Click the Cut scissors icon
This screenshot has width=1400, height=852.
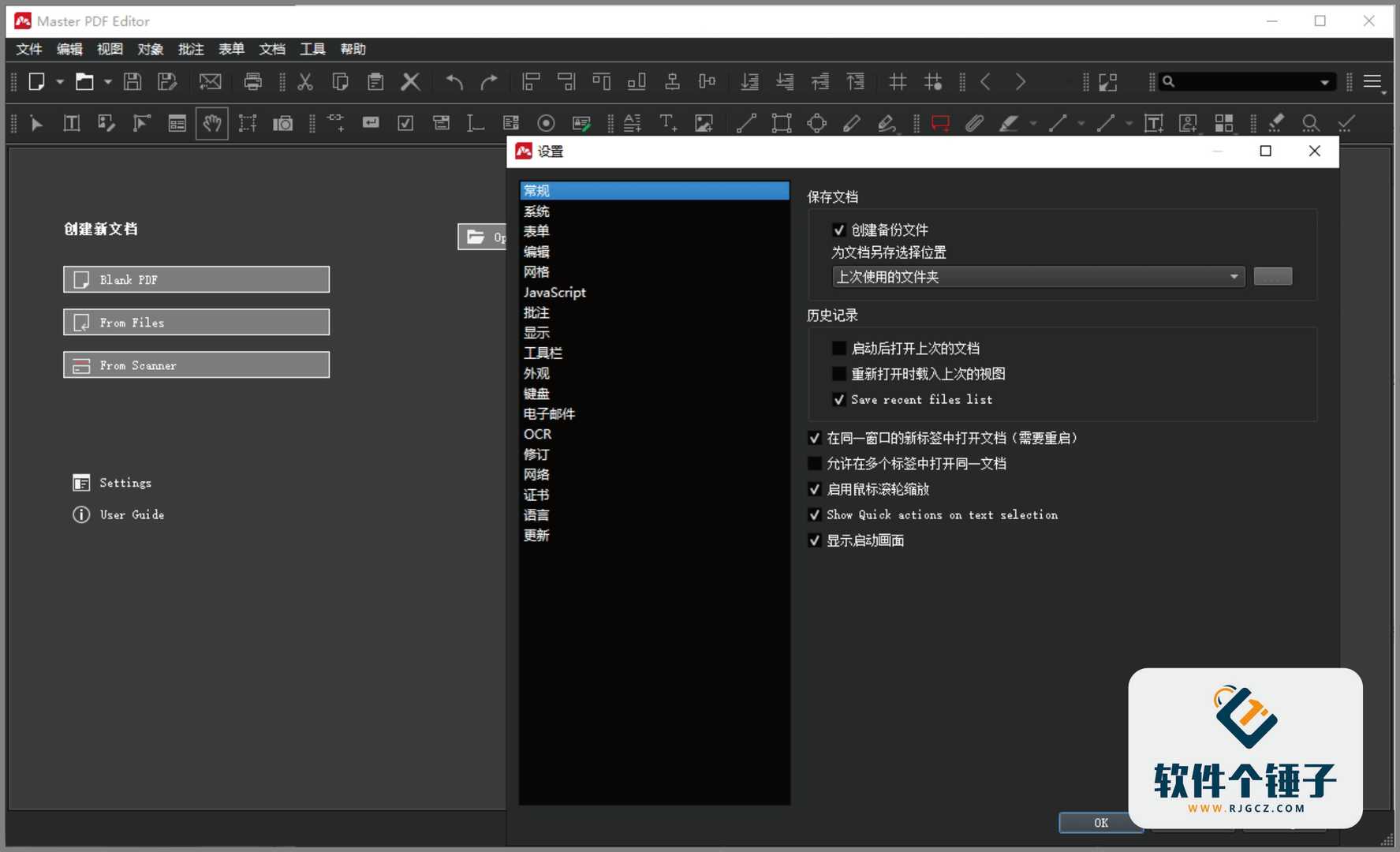tap(305, 81)
